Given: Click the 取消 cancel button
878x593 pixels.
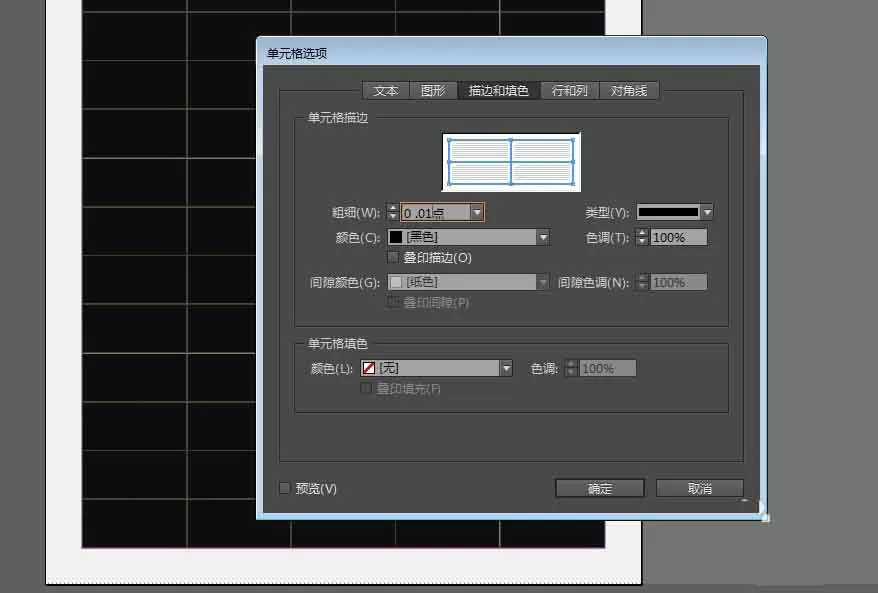Looking at the screenshot, I should coord(699,488).
